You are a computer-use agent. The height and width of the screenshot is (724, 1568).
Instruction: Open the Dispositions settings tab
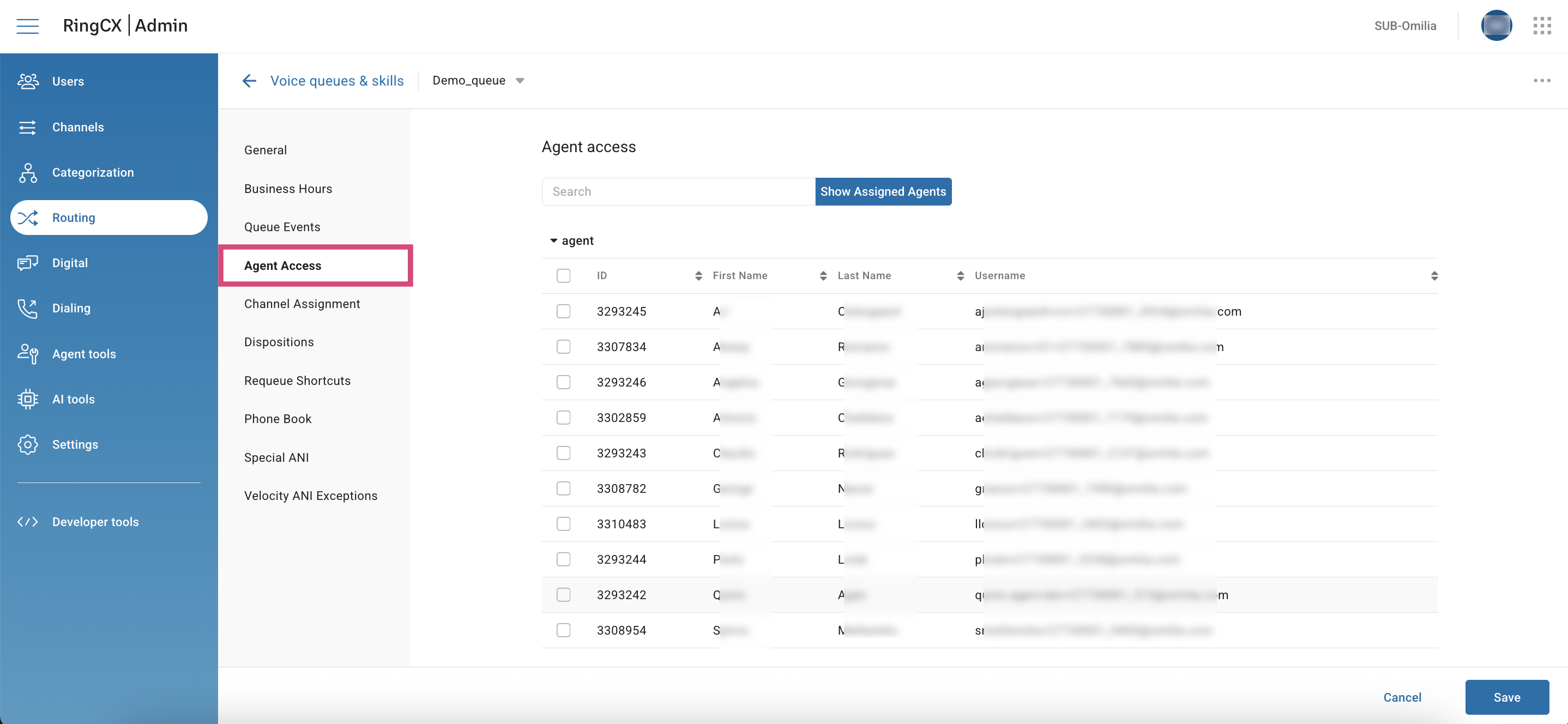click(279, 342)
